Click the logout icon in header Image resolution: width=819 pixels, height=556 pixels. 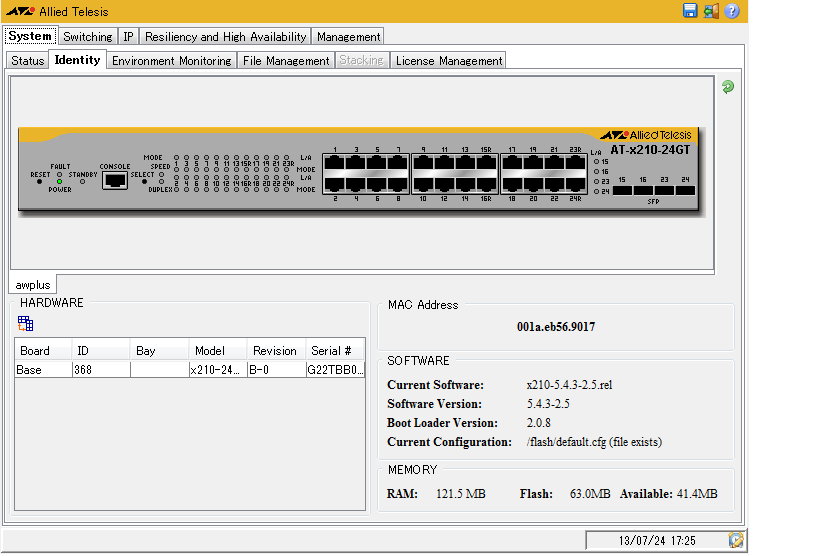(x=711, y=11)
